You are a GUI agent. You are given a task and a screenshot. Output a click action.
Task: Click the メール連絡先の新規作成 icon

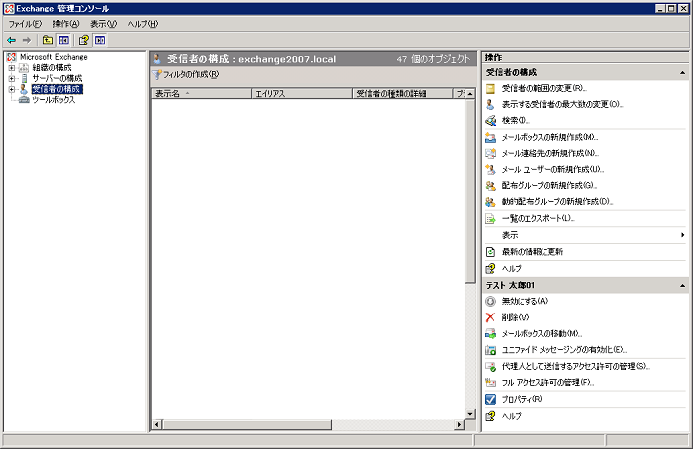tap(490, 153)
